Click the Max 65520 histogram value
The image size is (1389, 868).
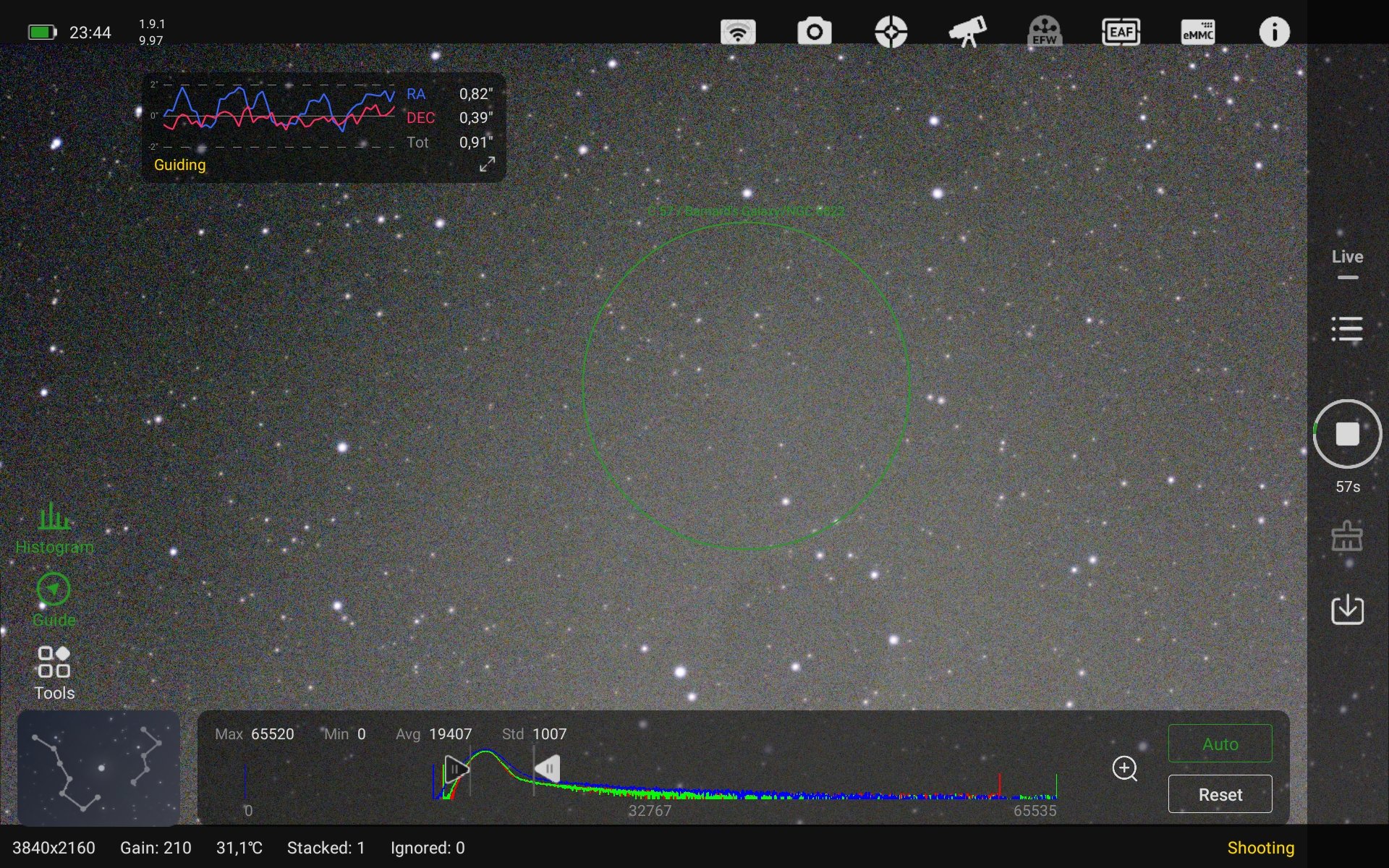pos(255,734)
